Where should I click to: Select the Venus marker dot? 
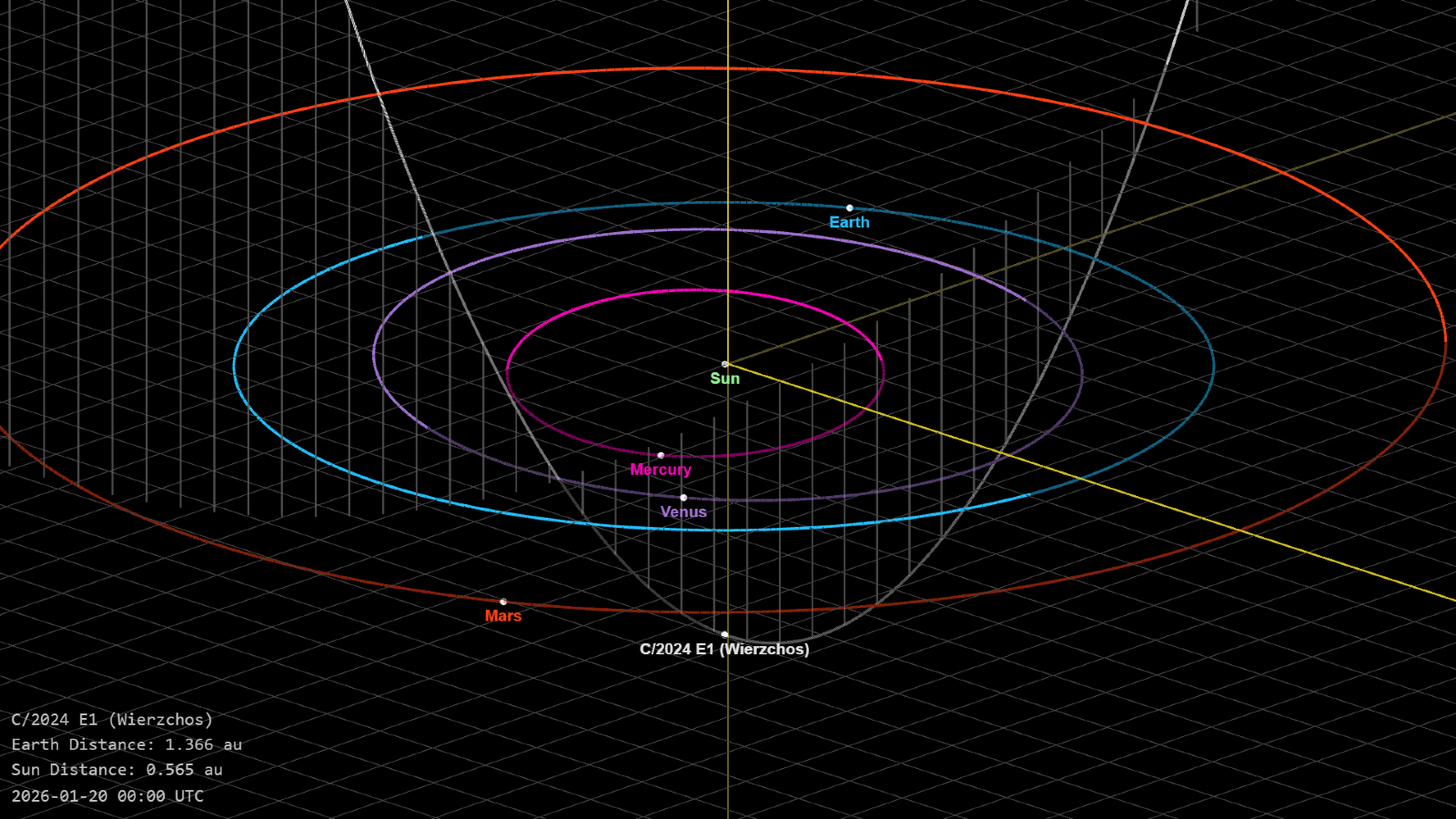tap(682, 497)
